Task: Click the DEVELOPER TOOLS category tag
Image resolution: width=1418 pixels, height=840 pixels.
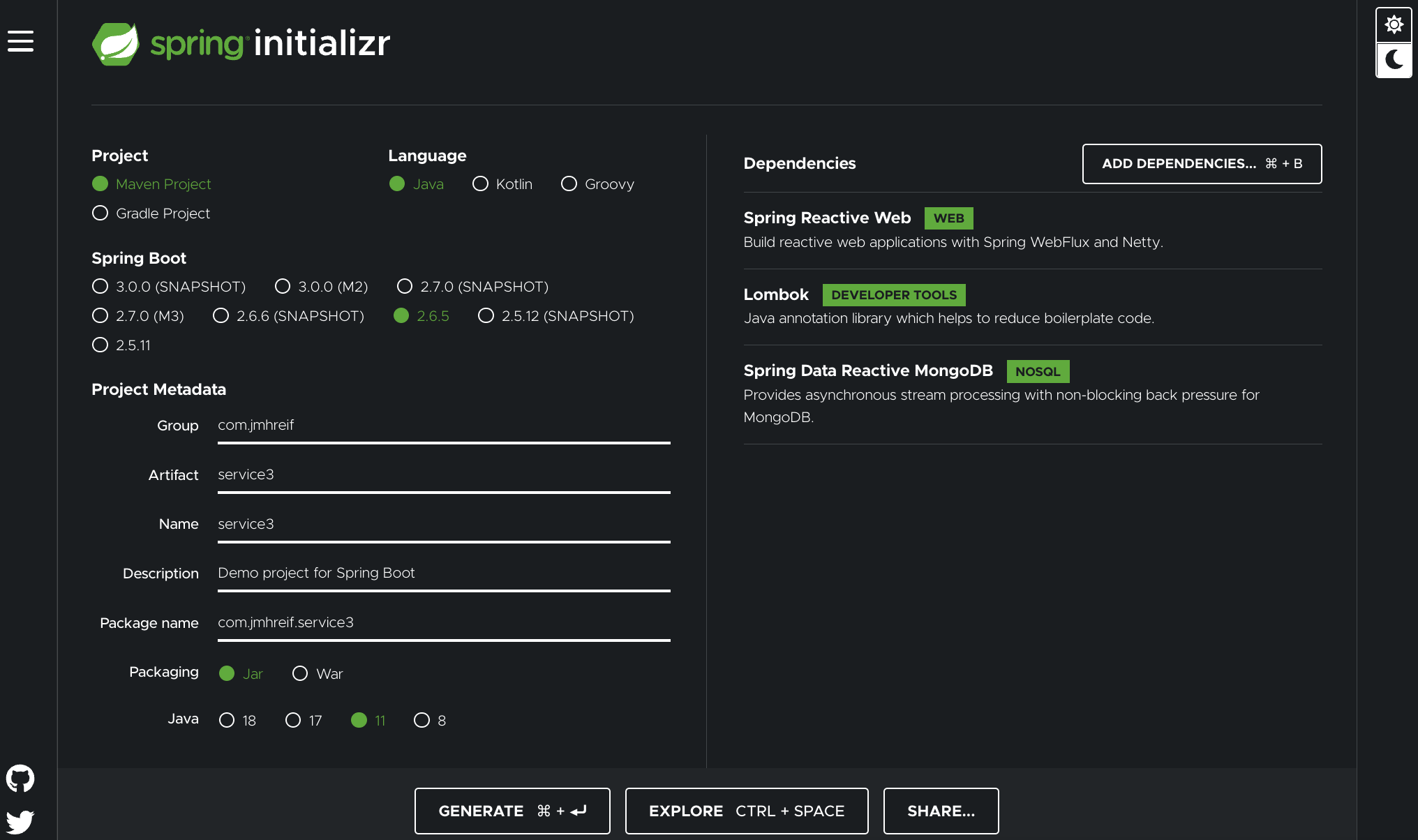Action: 894,295
